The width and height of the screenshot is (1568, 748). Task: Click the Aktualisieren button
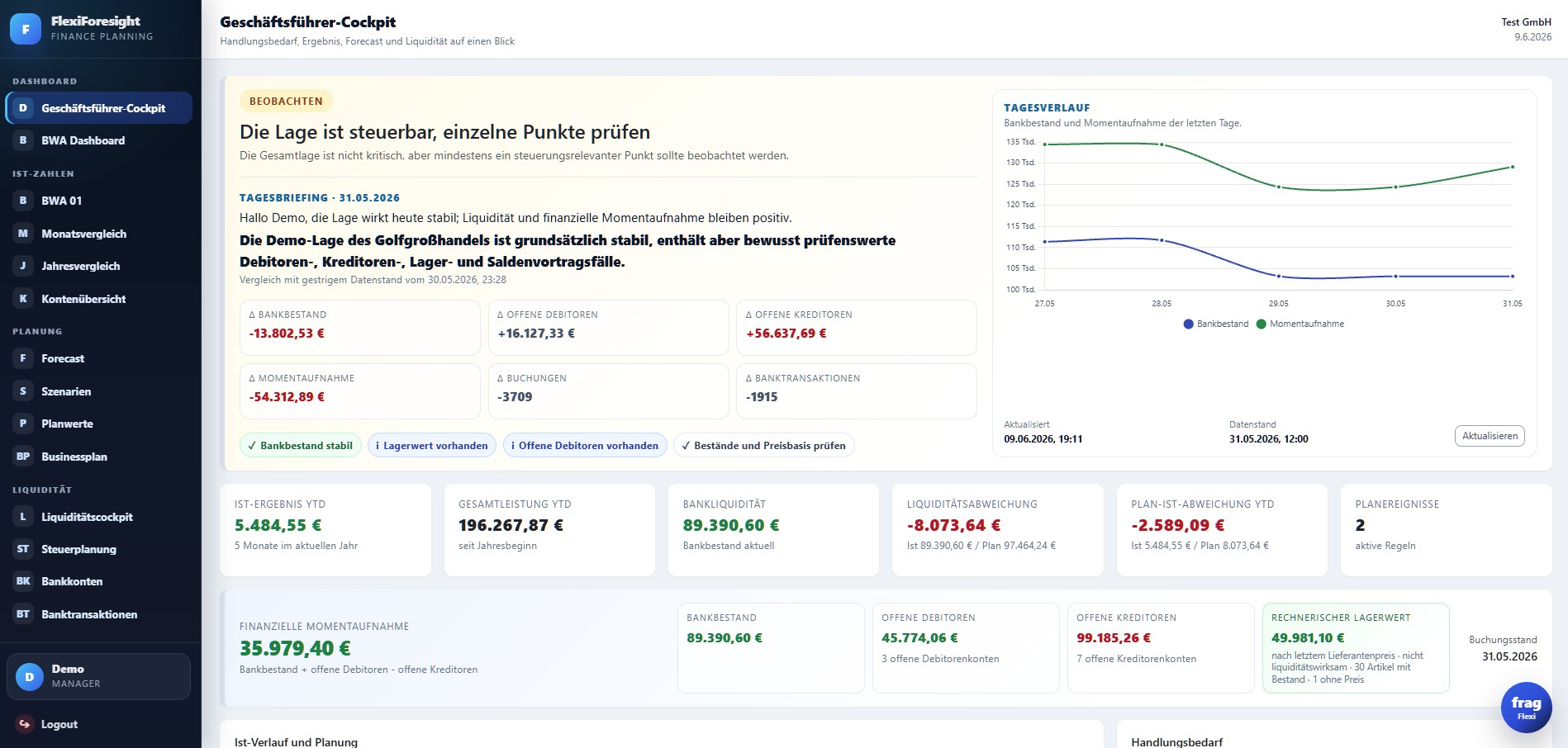(1490, 436)
